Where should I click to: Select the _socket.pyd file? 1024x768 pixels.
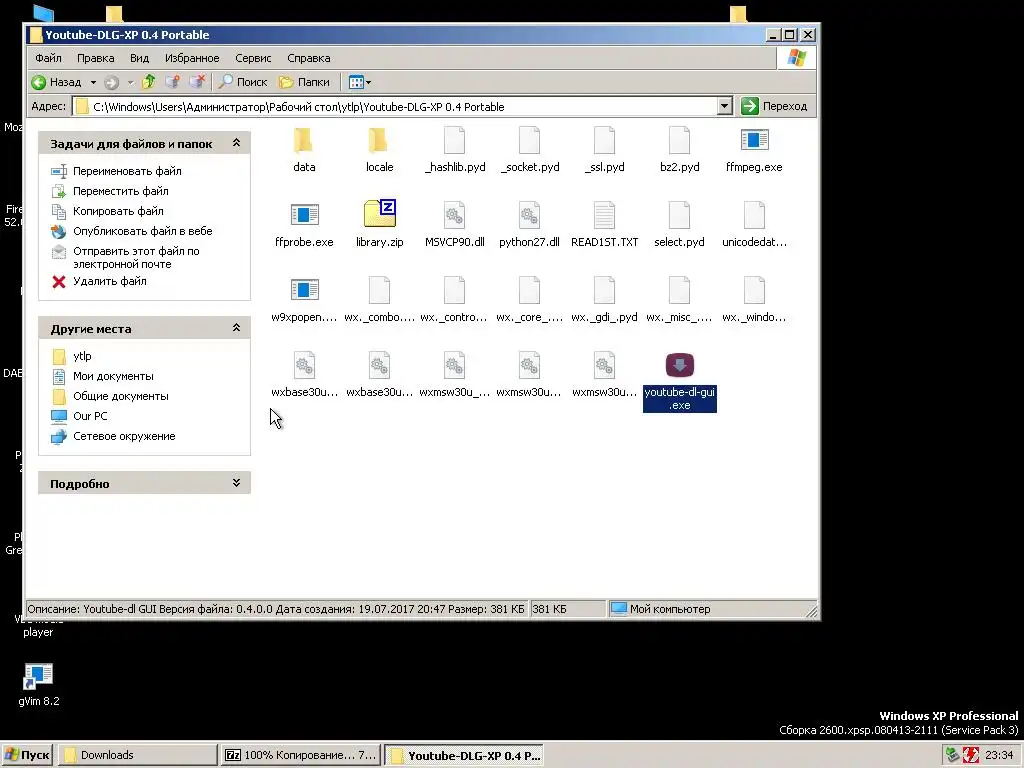530,150
